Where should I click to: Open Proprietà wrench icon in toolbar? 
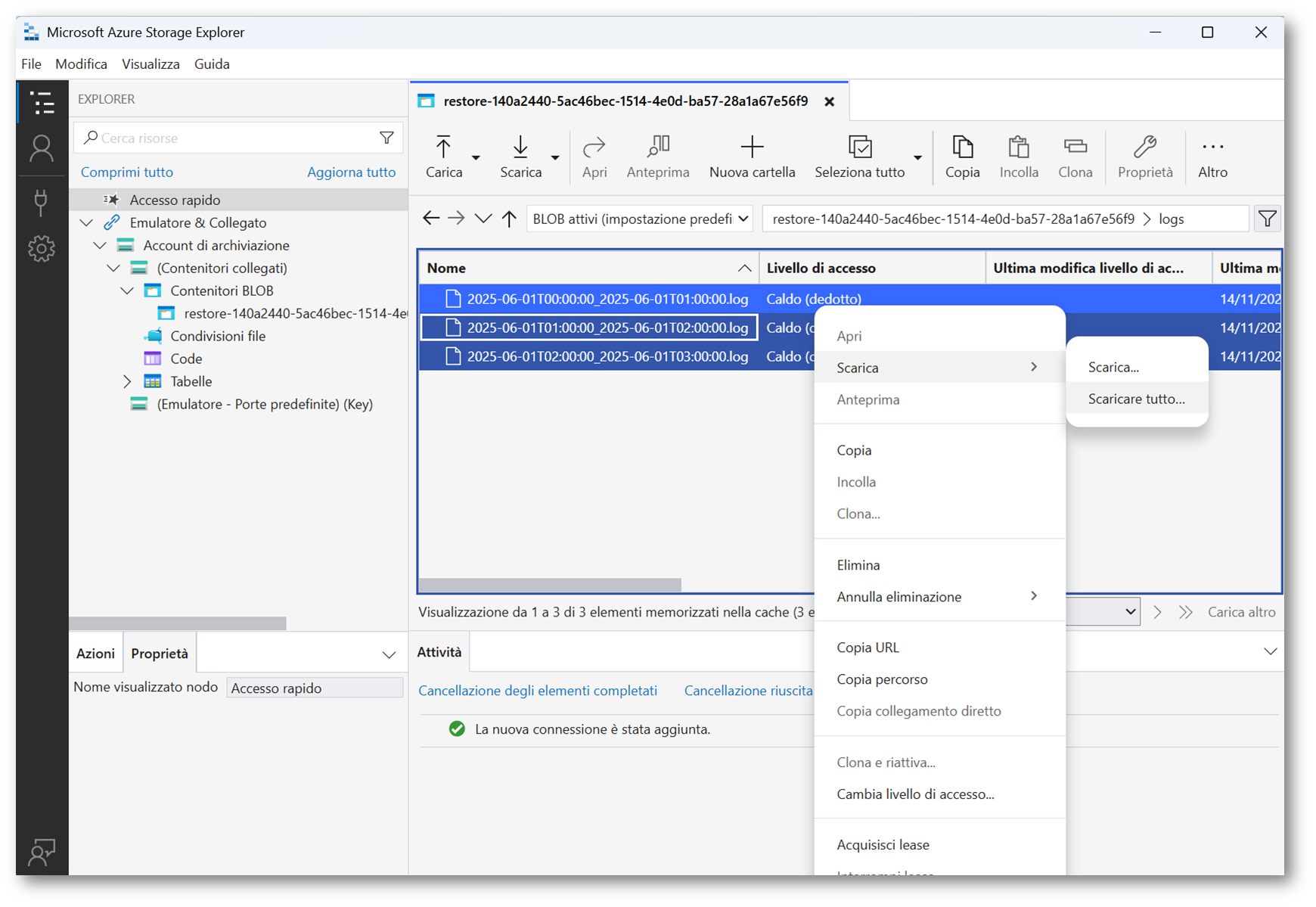click(1144, 147)
